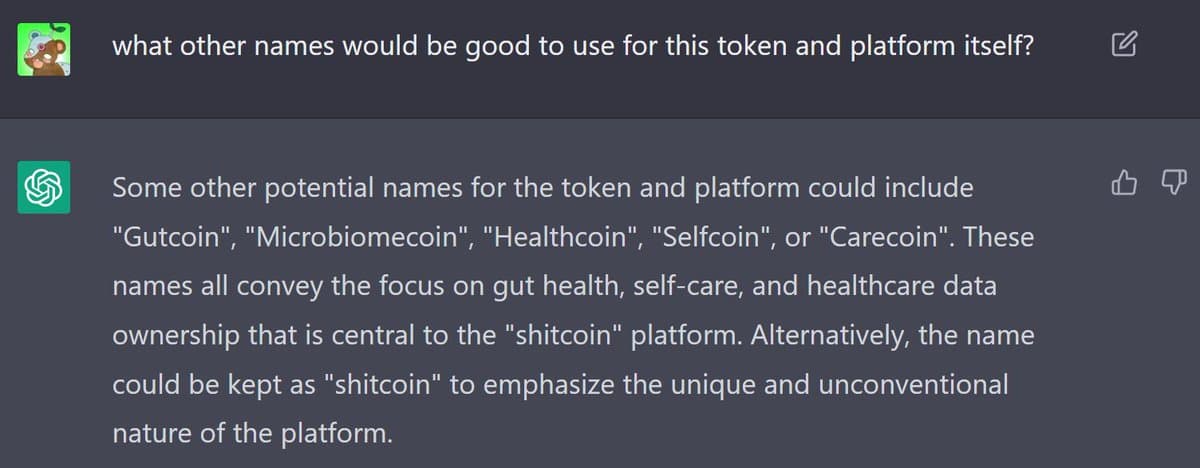Image resolution: width=1200 pixels, height=468 pixels.
Task: Click the edit message pencil icon
Action: pos(1125,46)
